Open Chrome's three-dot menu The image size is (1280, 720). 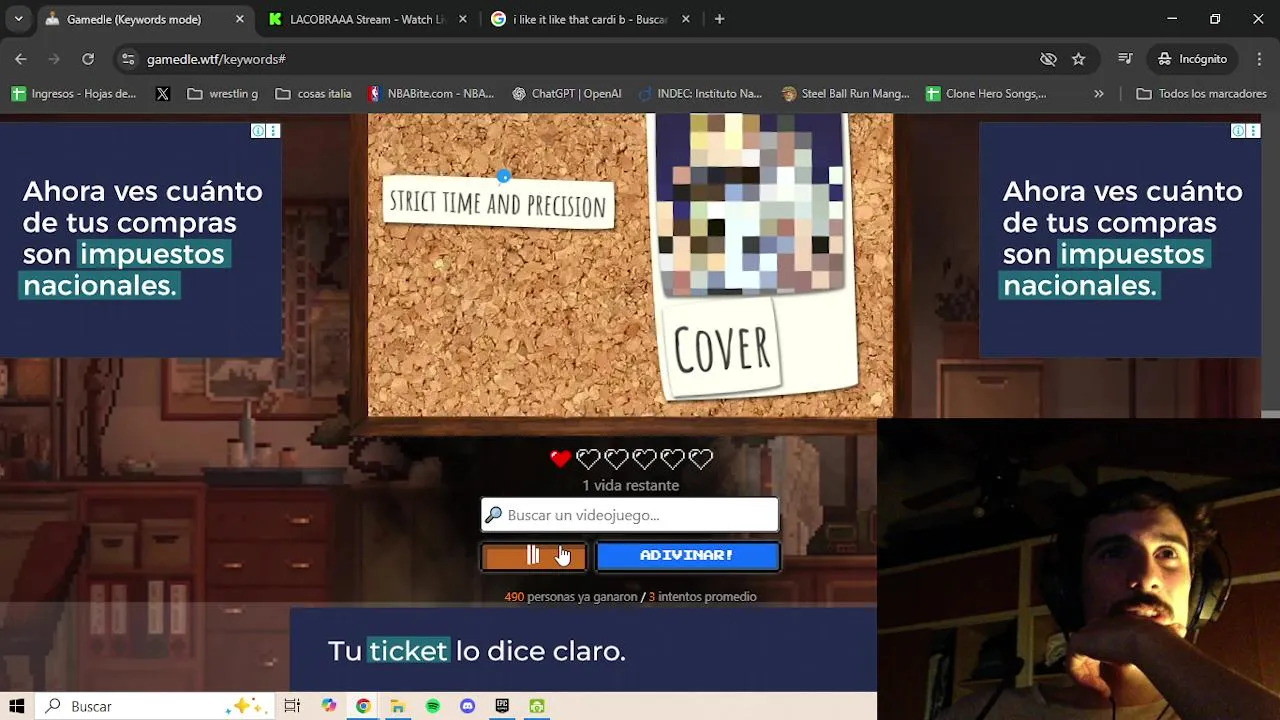pos(1259,59)
